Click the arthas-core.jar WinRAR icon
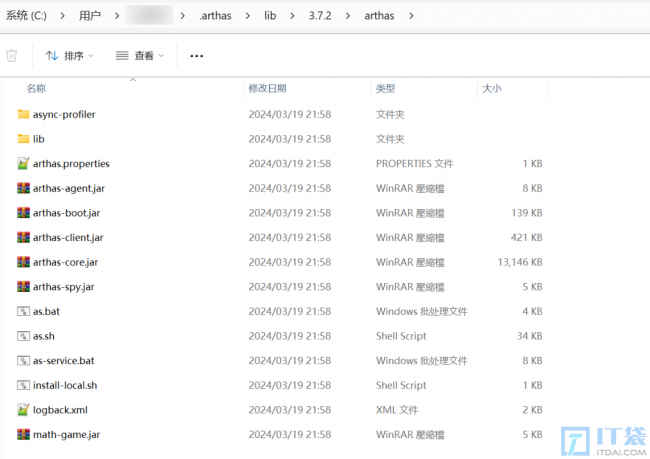The width and height of the screenshot is (650, 459). click(23, 262)
